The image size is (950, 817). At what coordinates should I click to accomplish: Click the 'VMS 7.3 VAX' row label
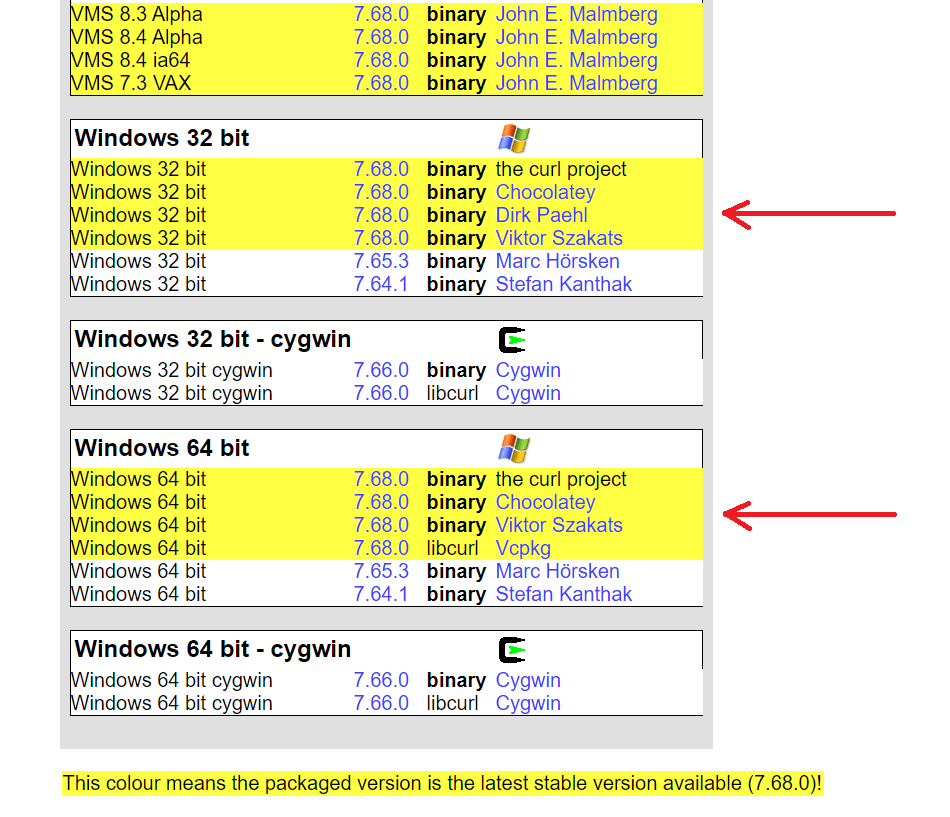pyautogui.click(x=131, y=83)
